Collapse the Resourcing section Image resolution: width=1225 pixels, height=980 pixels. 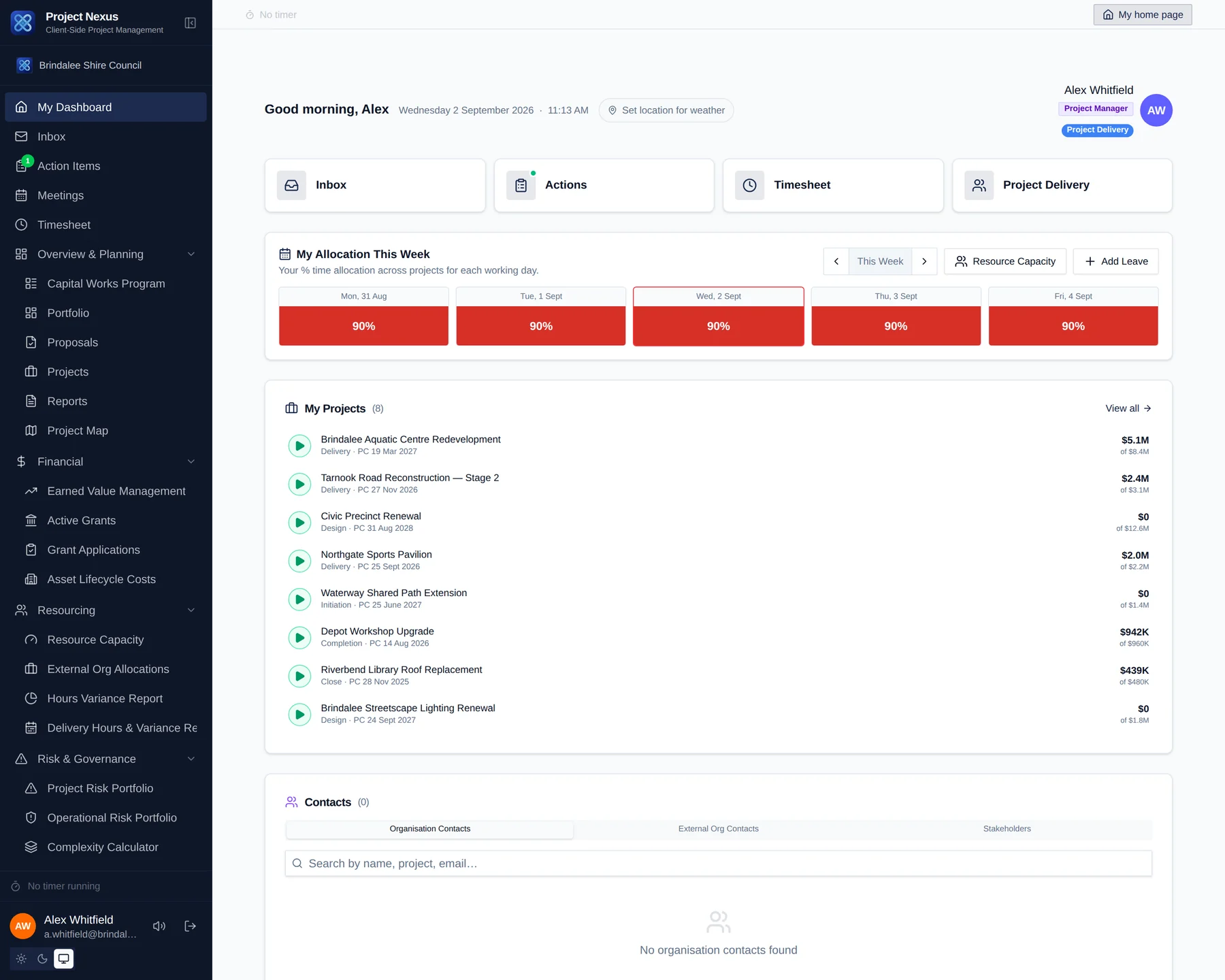tap(105, 610)
